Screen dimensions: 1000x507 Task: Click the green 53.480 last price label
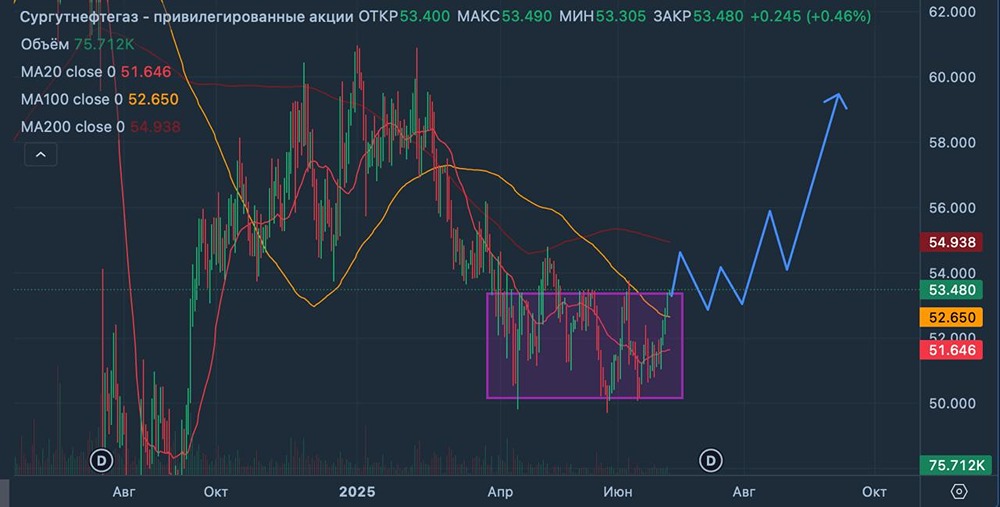tap(951, 290)
